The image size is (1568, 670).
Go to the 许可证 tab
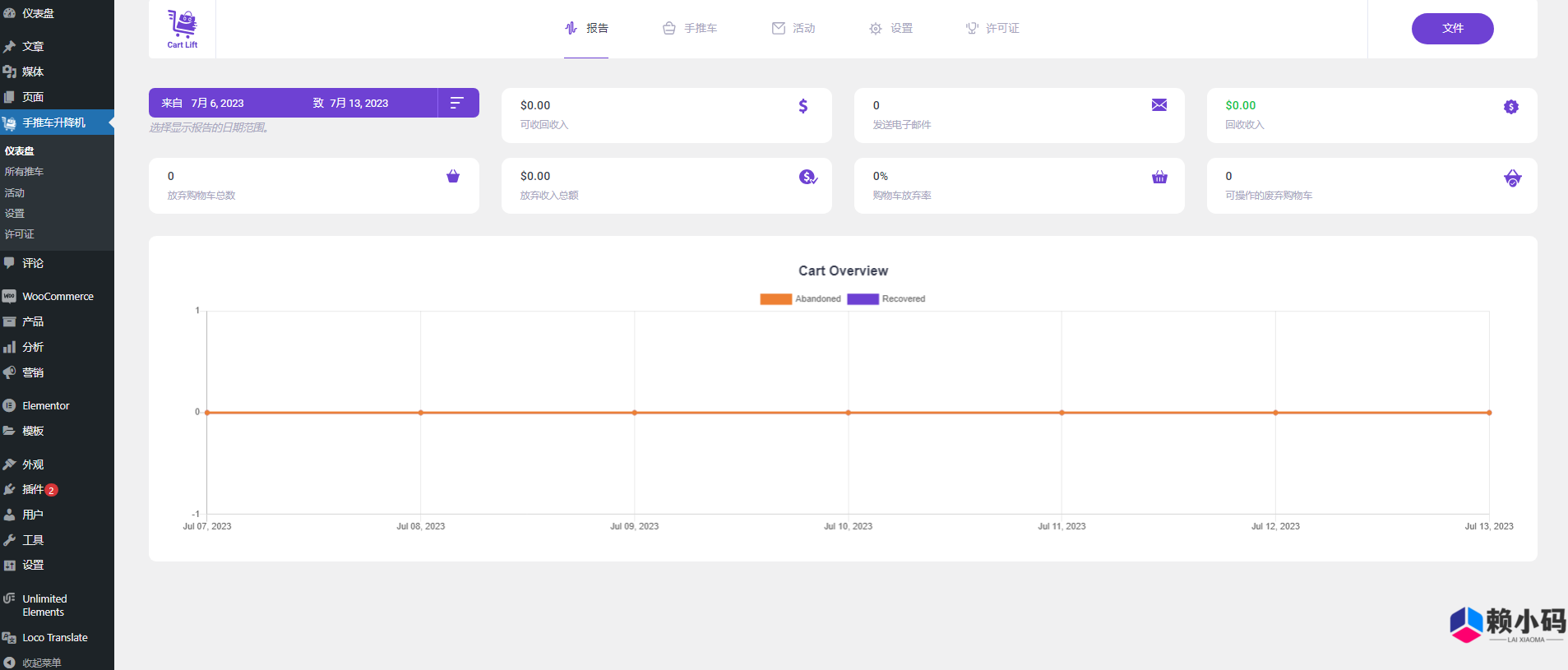pos(992,29)
